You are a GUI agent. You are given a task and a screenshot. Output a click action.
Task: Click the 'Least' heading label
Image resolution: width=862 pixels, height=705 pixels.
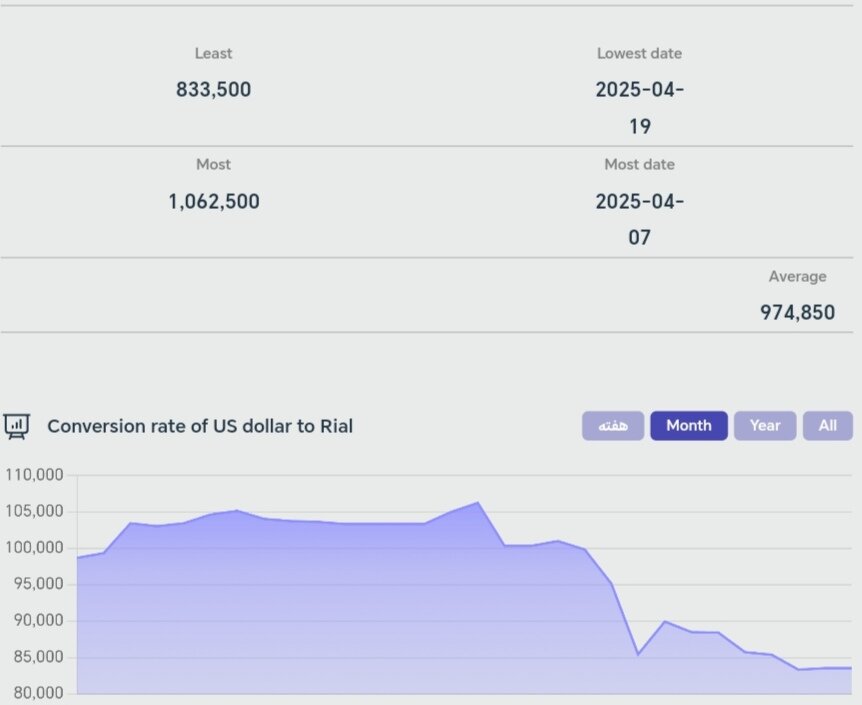click(x=214, y=54)
